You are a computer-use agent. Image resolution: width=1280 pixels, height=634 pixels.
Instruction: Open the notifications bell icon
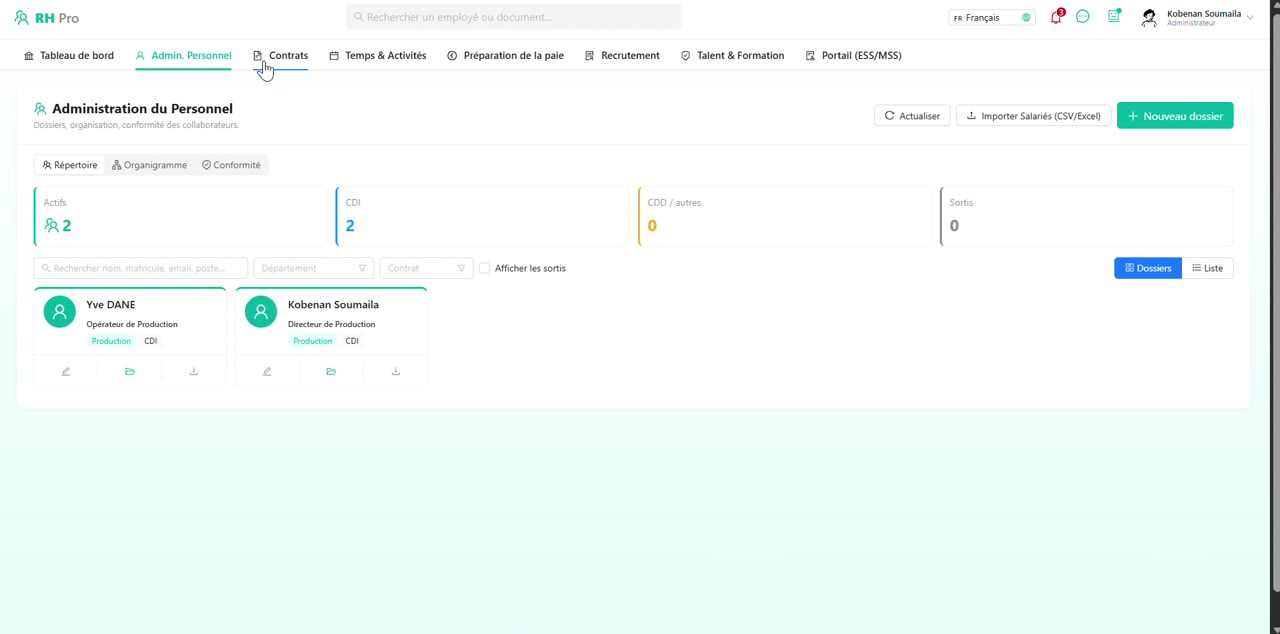click(1056, 17)
